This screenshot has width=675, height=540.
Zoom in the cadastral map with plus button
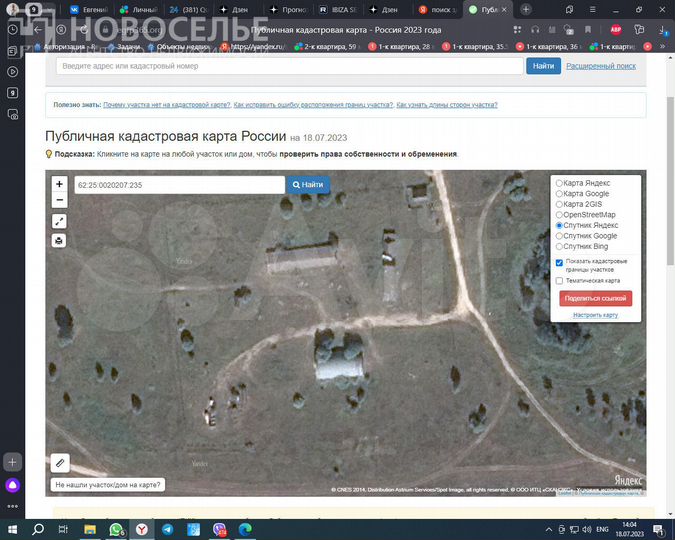[x=59, y=184]
